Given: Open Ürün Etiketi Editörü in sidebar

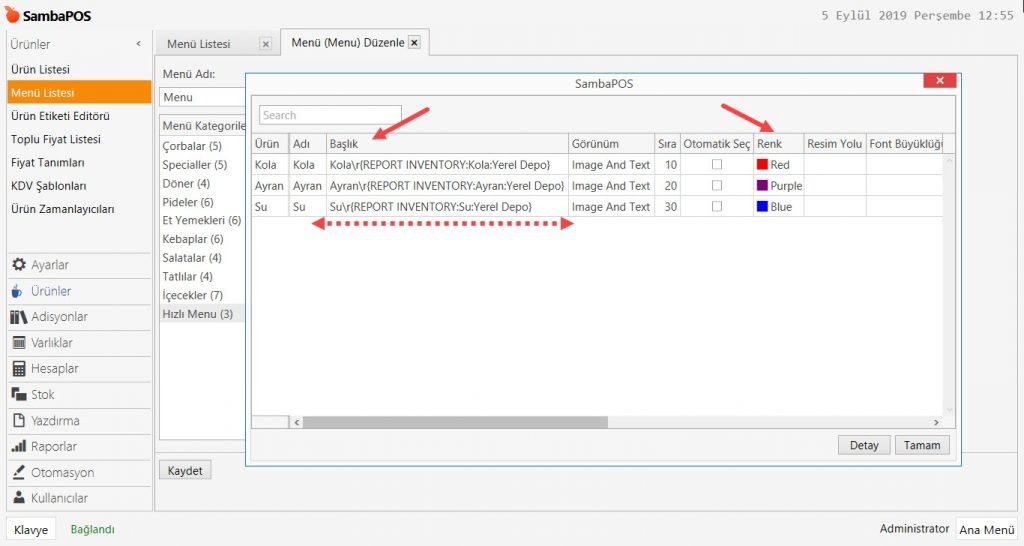Looking at the screenshot, I should (x=60, y=116).
